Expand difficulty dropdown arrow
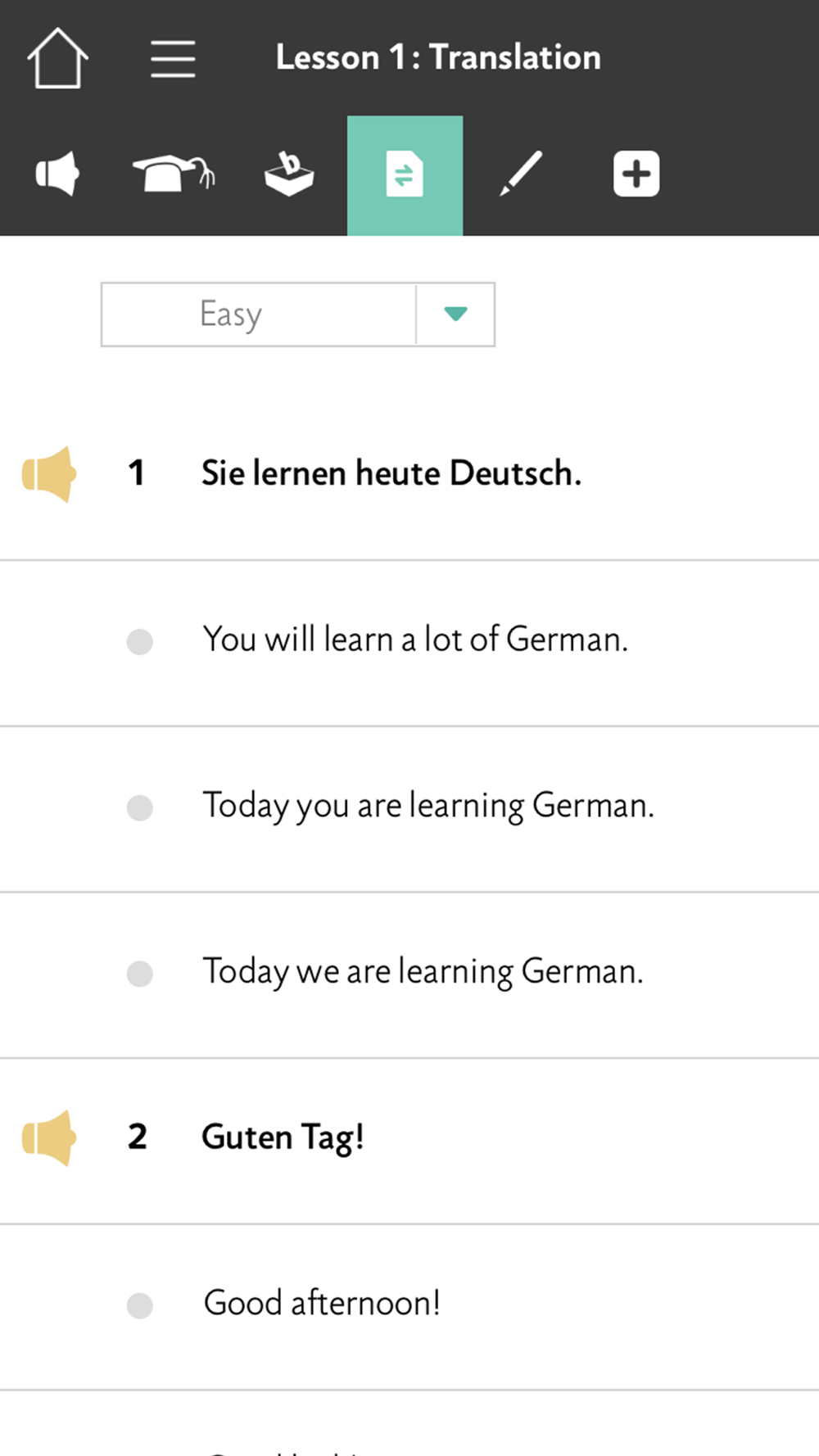Screen dimensions: 819x1456 pos(455,314)
